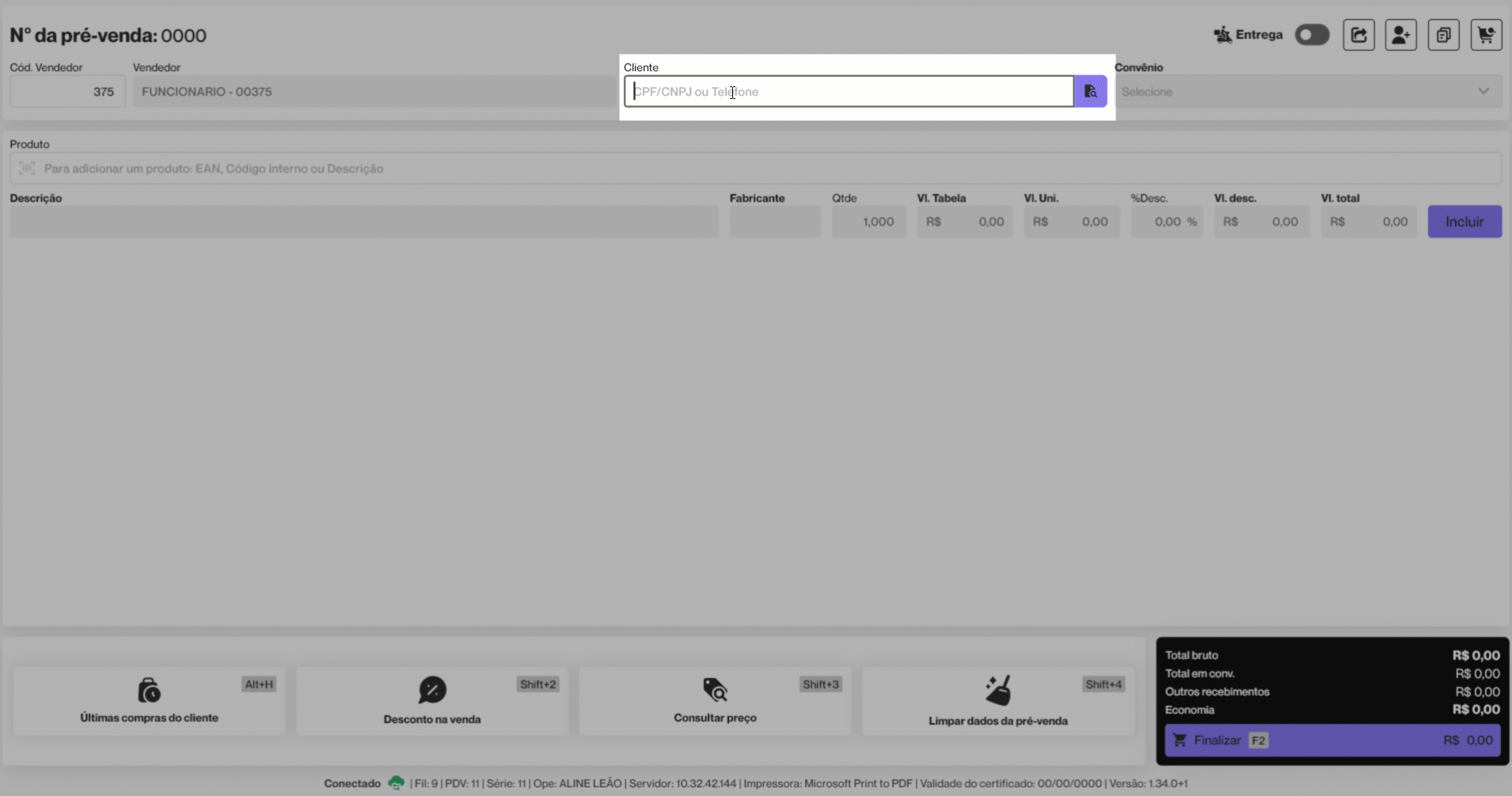Viewport: 1512px width, 796px height.
Task: Focus the Cliente CPF/CNPJ field
Action: [849, 92]
